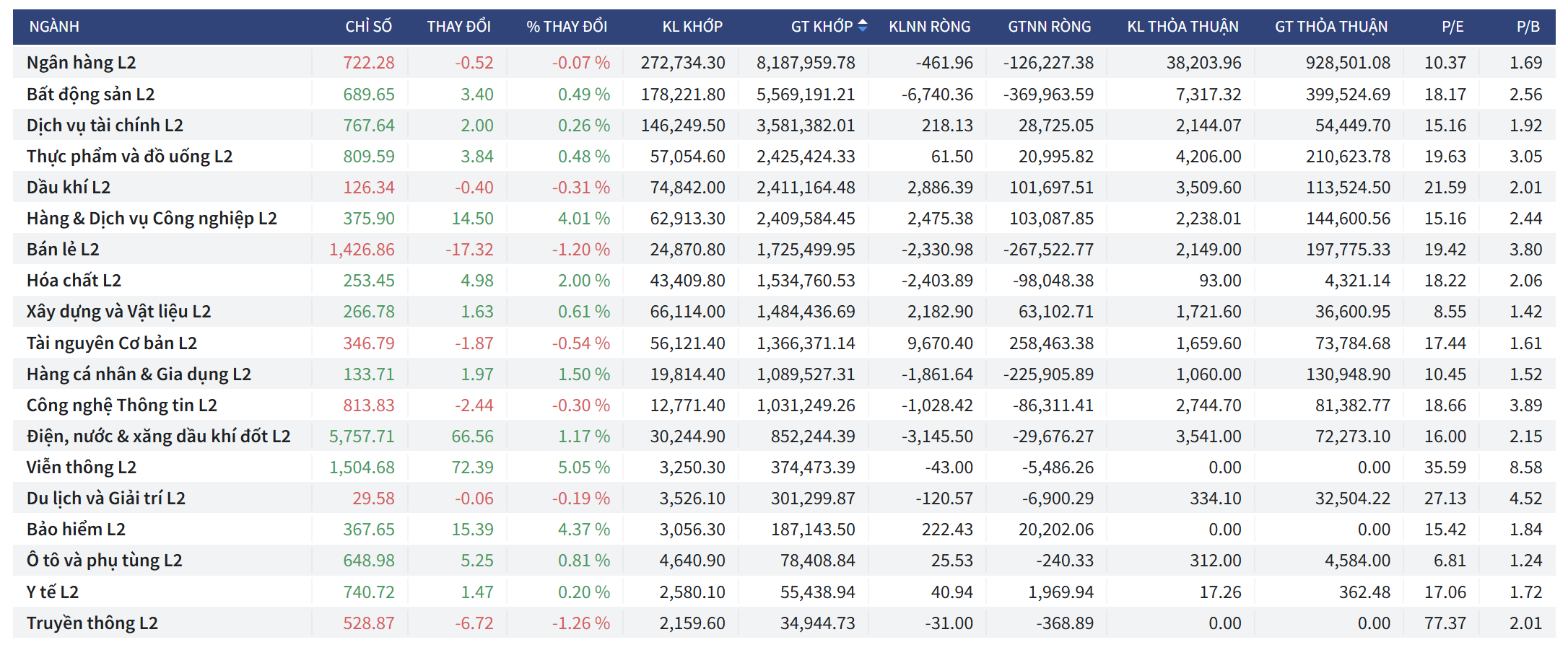Select Bán lẻ L2 sector
The height and width of the screenshot is (650, 1568).
tap(63, 250)
